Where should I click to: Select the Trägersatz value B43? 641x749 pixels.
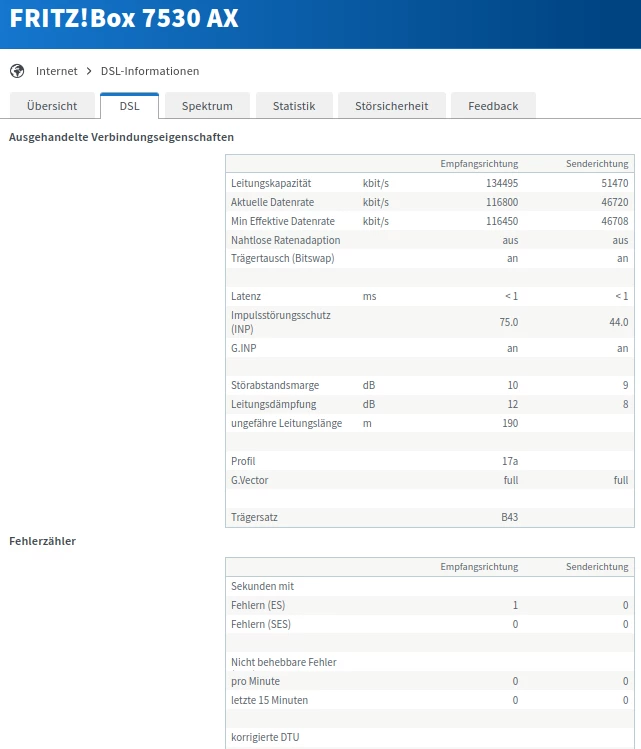pos(510,517)
